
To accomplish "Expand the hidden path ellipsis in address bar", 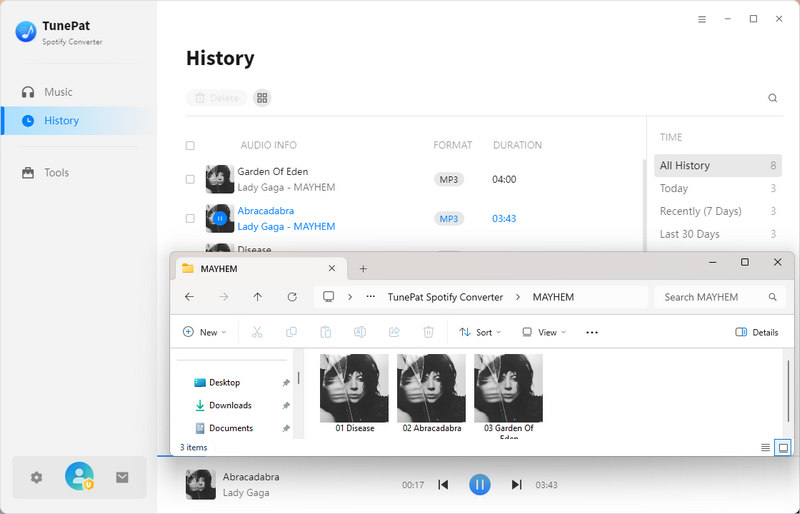I will (x=371, y=297).
